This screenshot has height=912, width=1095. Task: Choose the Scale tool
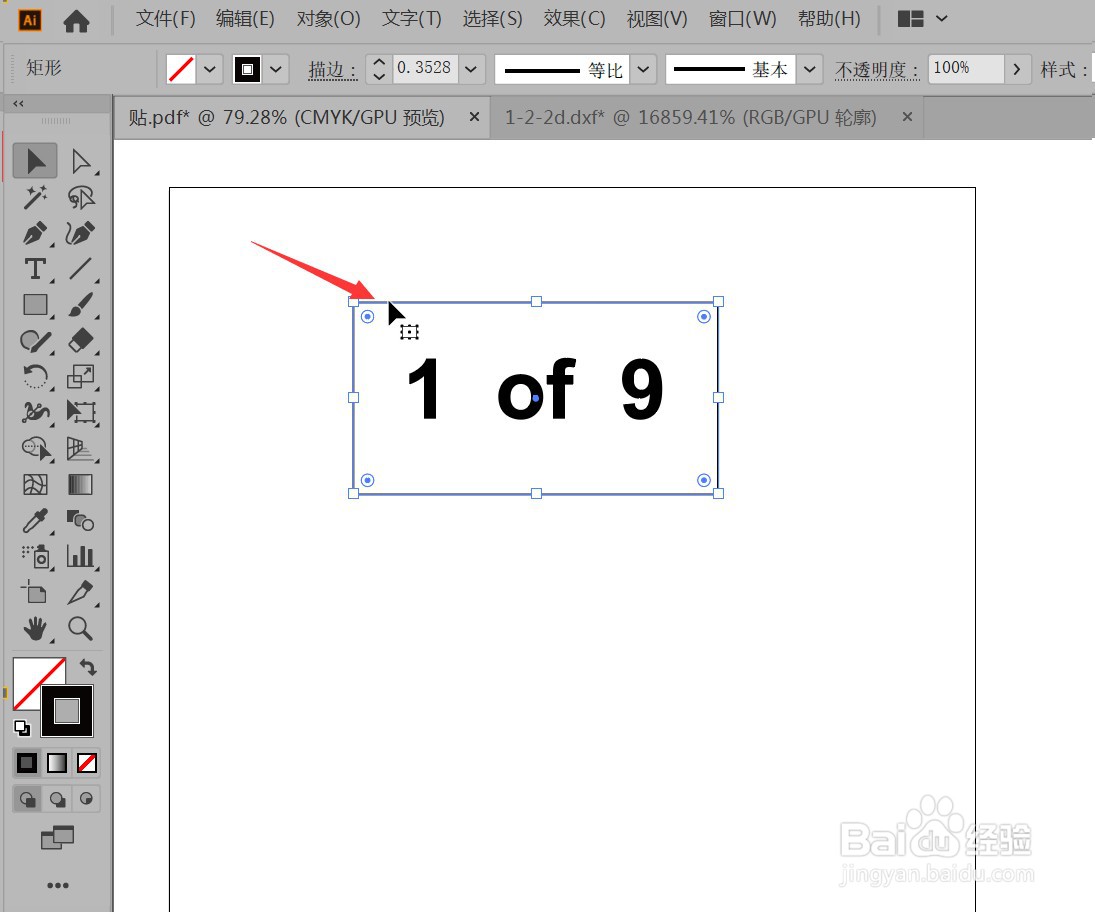pyautogui.click(x=81, y=377)
